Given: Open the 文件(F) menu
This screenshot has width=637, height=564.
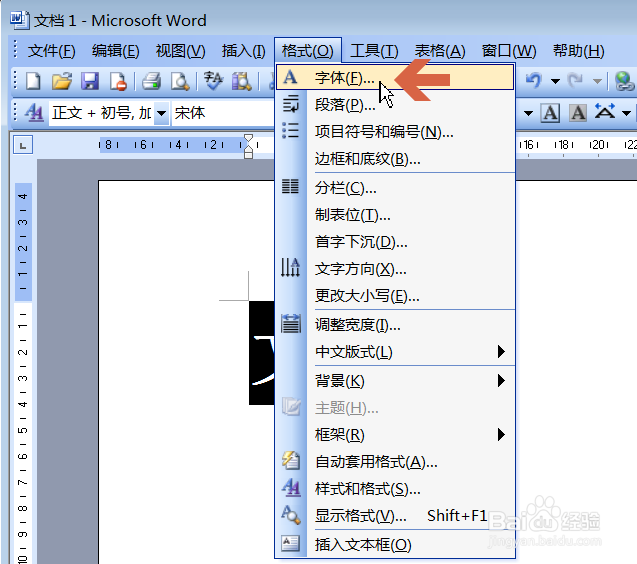Looking at the screenshot, I should tap(52, 51).
